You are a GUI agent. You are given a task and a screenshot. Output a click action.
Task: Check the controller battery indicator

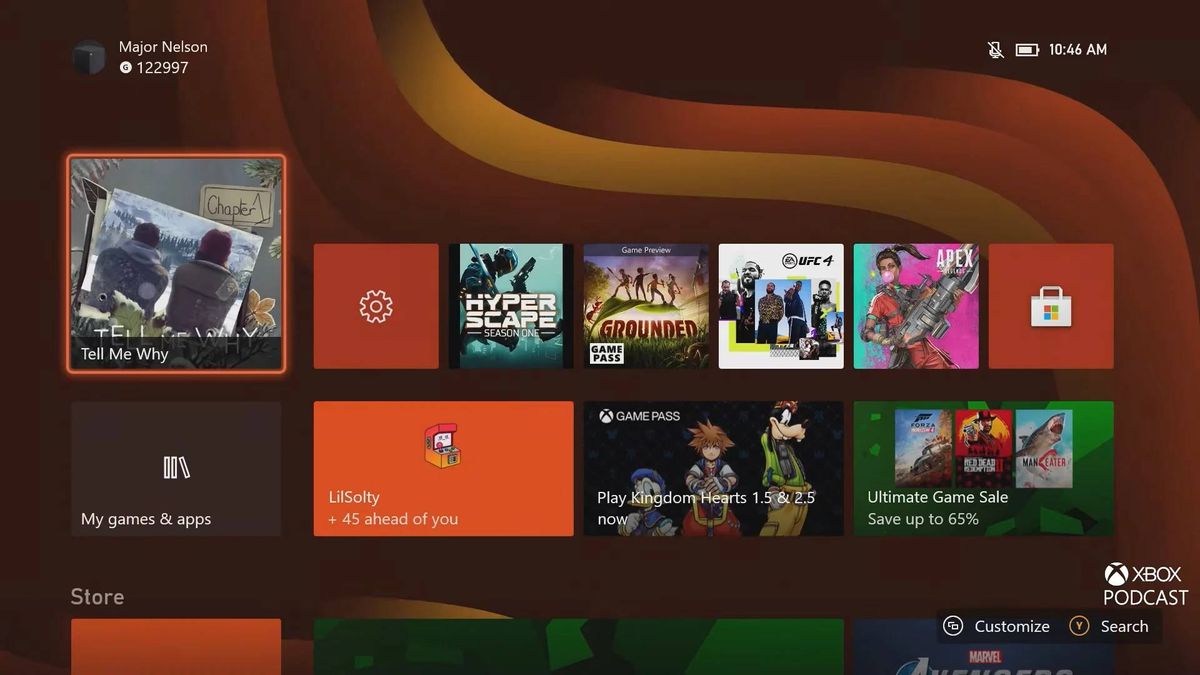click(x=1027, y=49)
